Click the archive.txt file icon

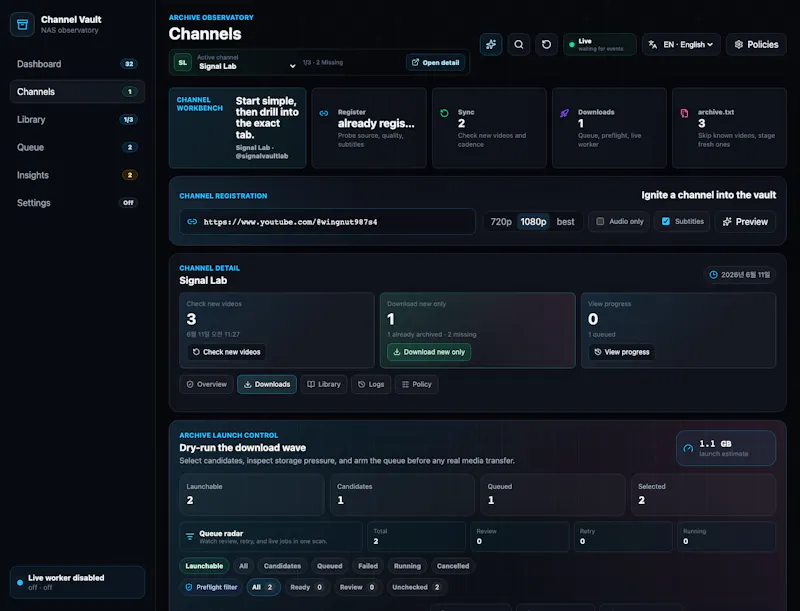click(x=684, y=113)
